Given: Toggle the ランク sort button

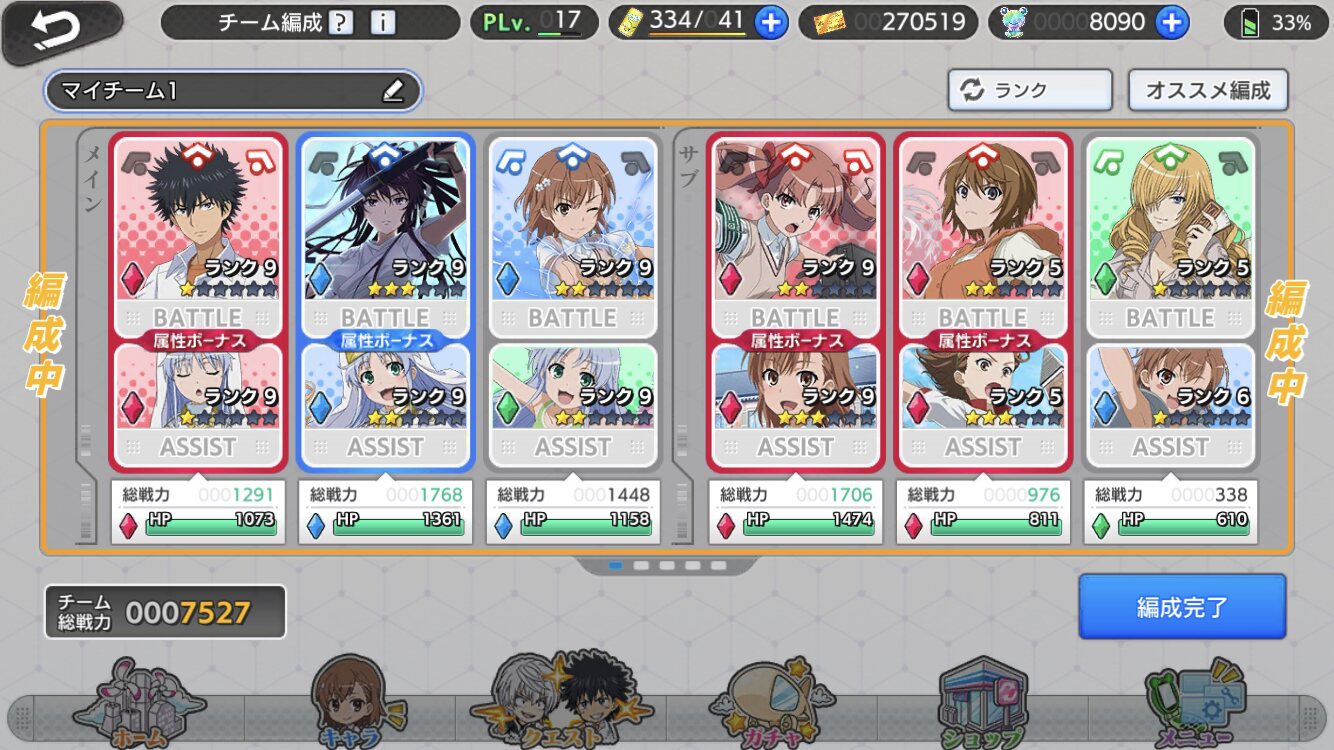Looking at the screenshot, I should (1030, 90).
